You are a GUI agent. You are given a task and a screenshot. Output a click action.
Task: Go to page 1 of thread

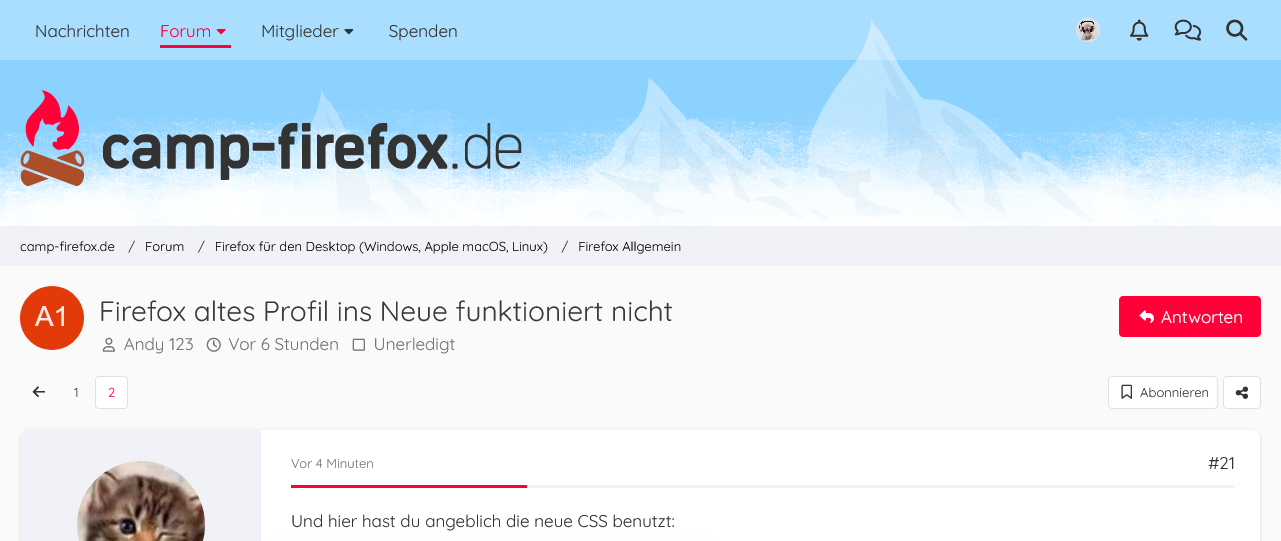tap(76, 393)
